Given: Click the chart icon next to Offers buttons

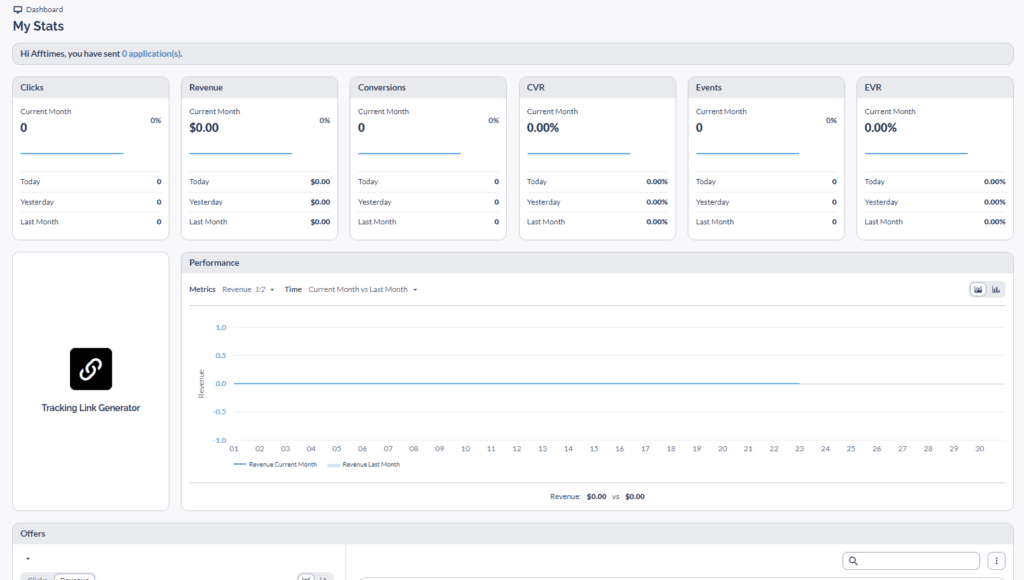Looking at the screenshot, I should tap(307, 578).
